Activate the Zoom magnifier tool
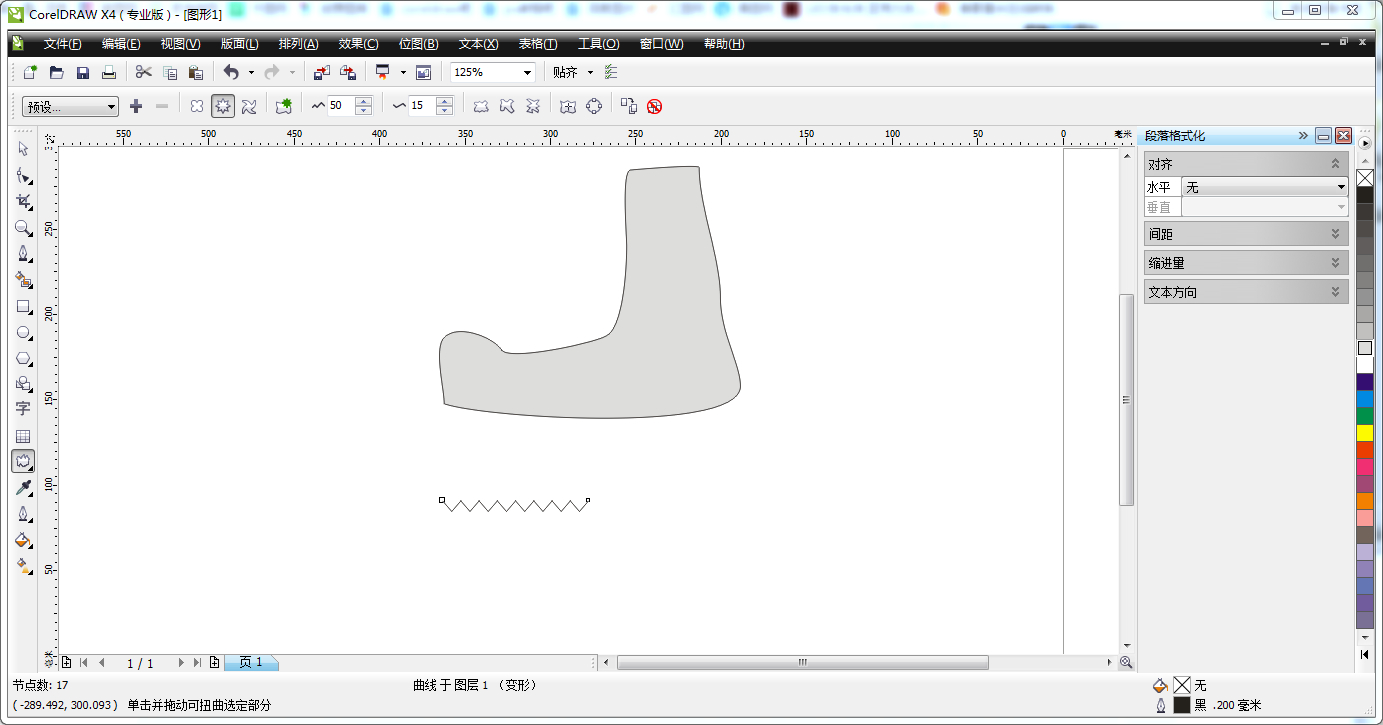This screenshot has width=1383, height=725. 23,227
